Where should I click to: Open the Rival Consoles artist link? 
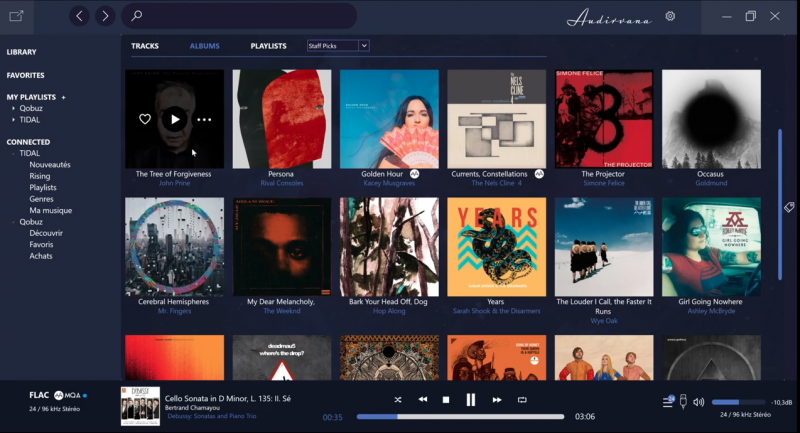[281, 183]
